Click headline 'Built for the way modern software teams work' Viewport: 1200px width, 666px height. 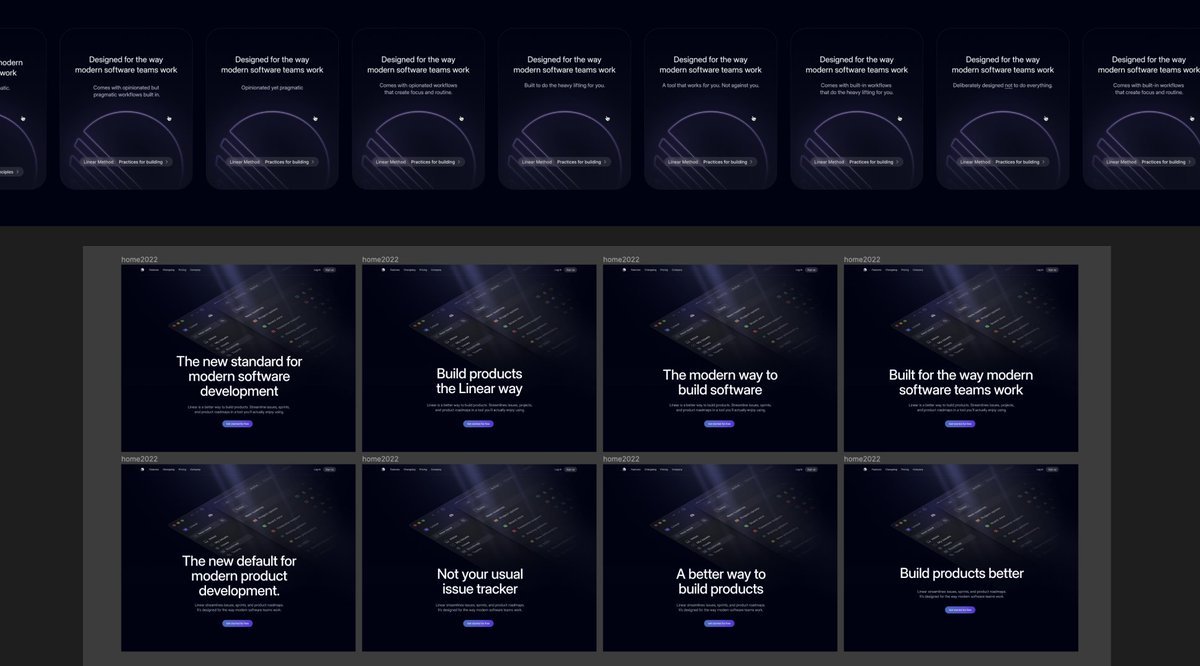(961, 382)
